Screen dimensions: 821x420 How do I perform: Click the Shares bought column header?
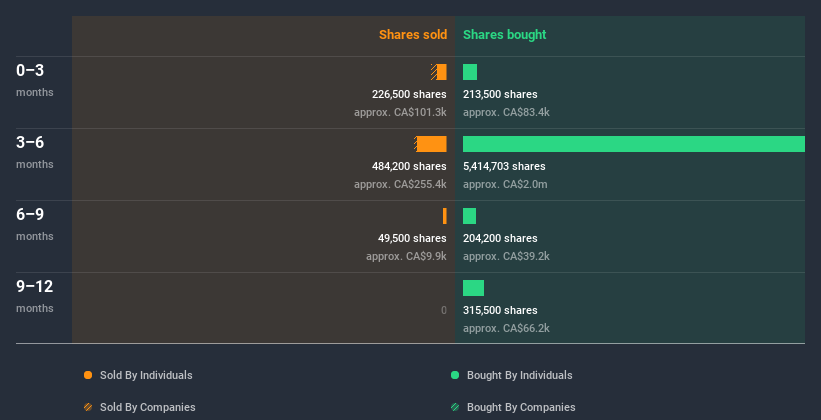504,35
